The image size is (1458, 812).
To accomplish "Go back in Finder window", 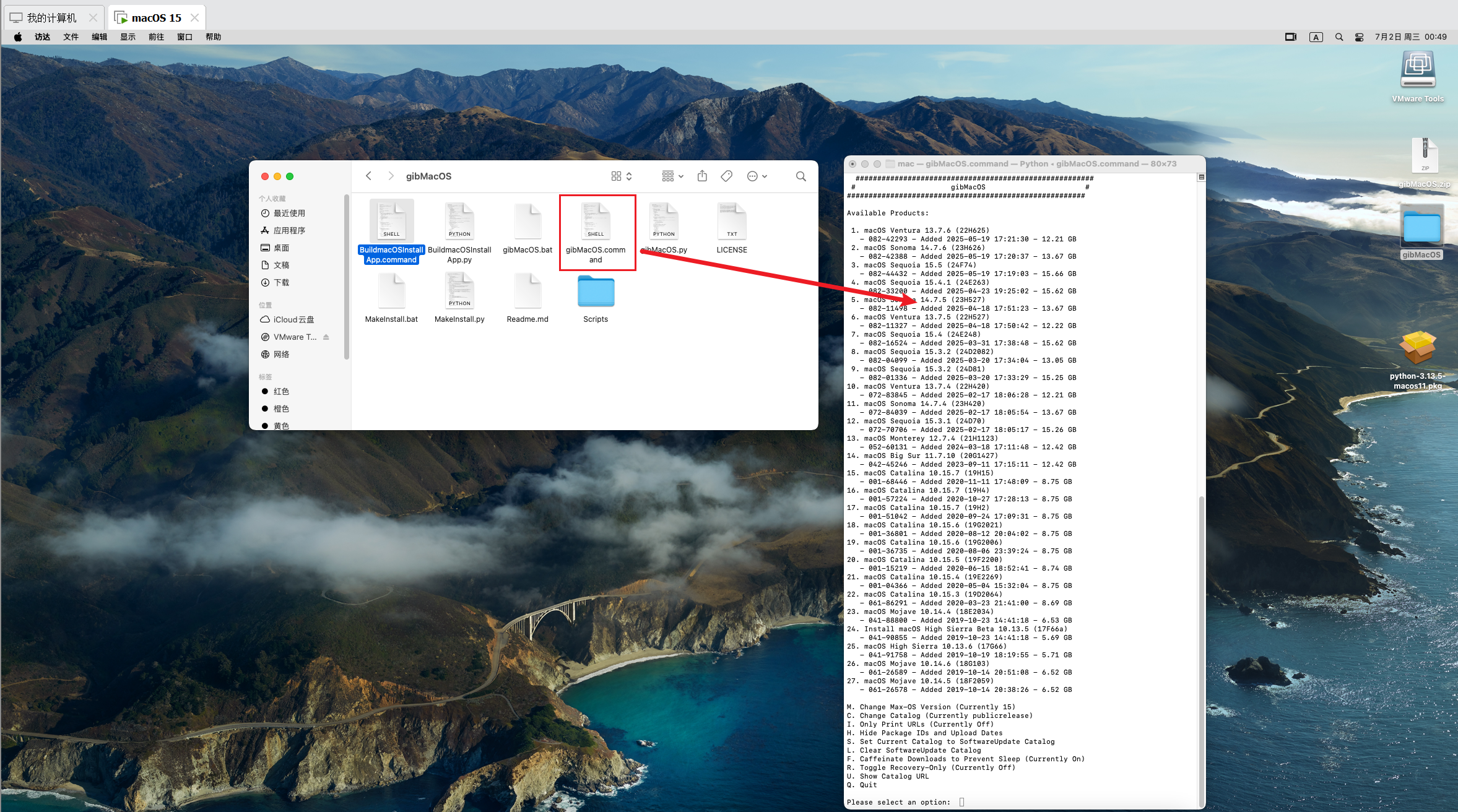I will (368, 176).
